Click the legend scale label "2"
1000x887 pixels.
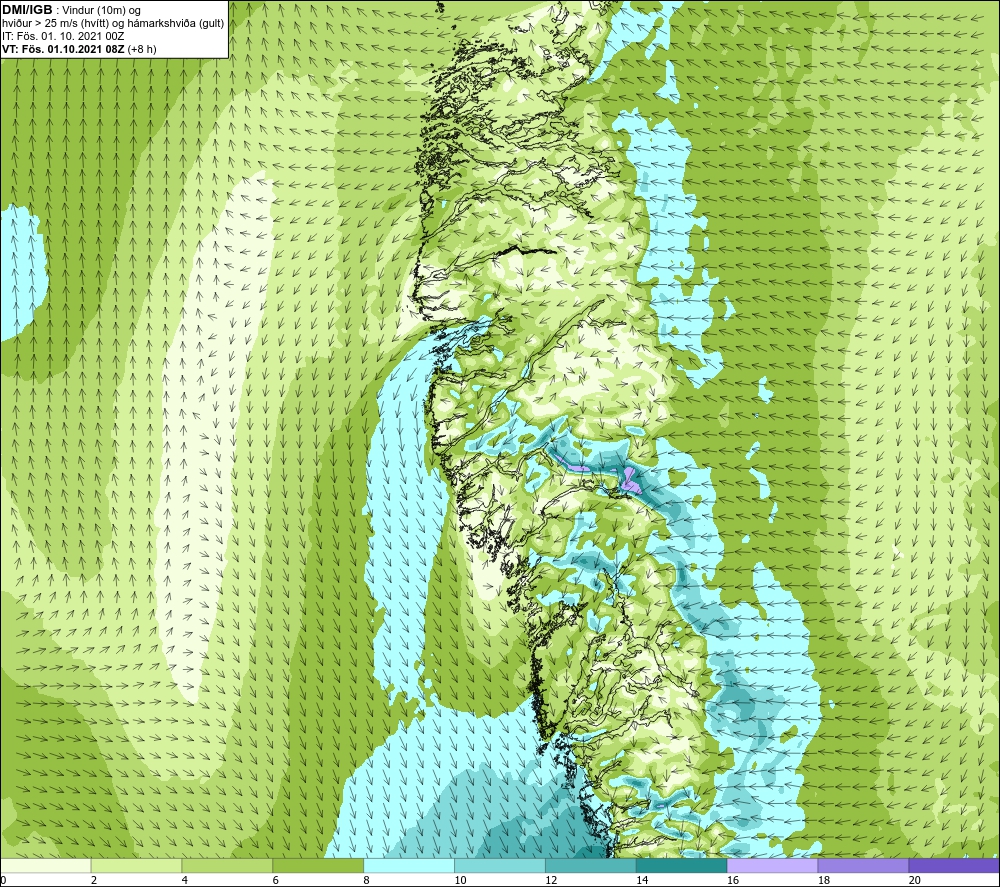point(94,880)
